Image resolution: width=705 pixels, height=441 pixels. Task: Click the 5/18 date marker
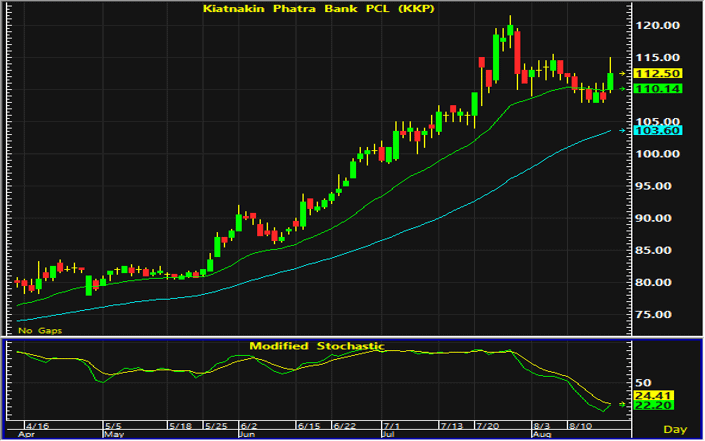(x=181, y=426)
